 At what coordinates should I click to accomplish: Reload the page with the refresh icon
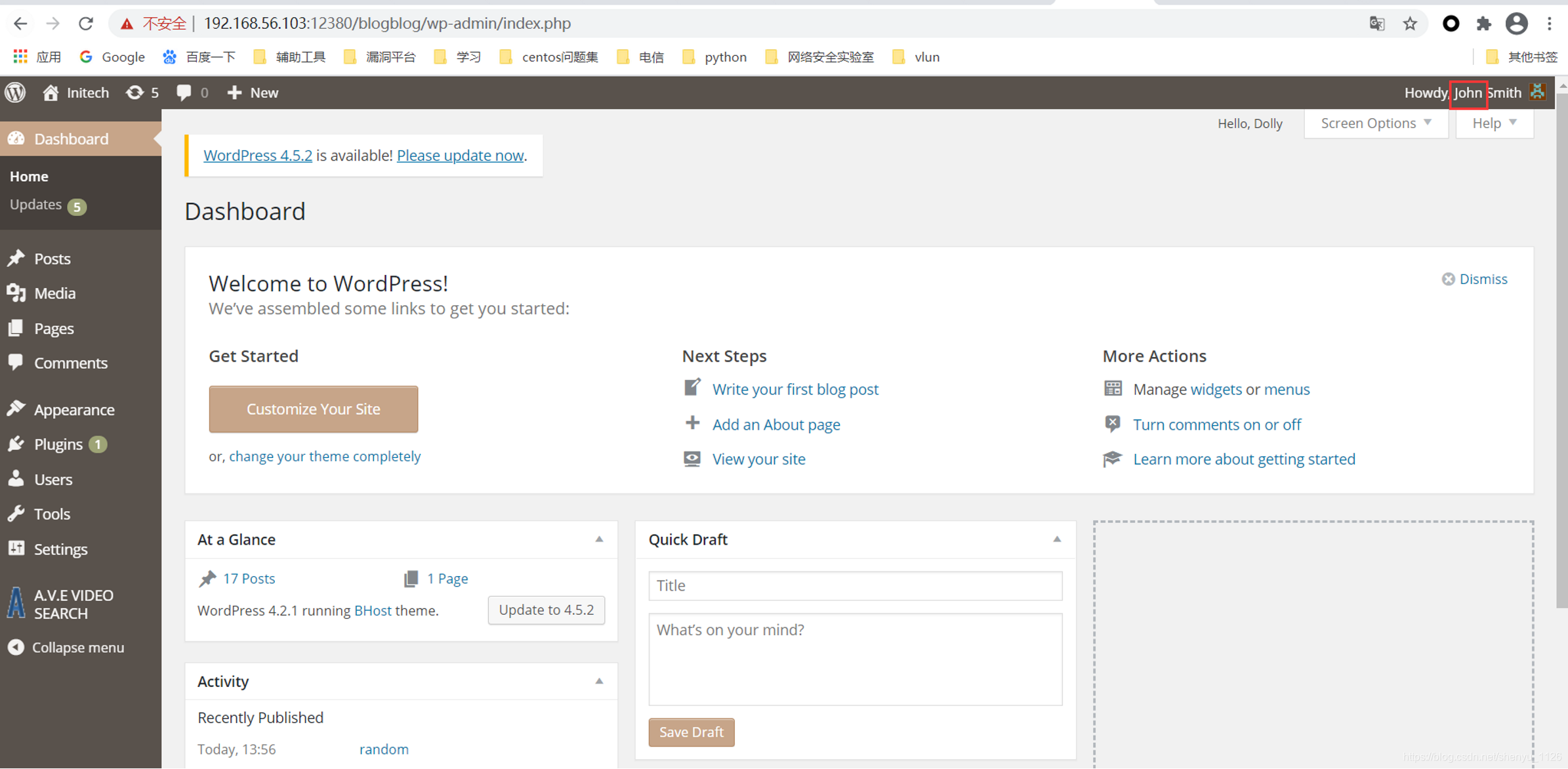point(86,24)
